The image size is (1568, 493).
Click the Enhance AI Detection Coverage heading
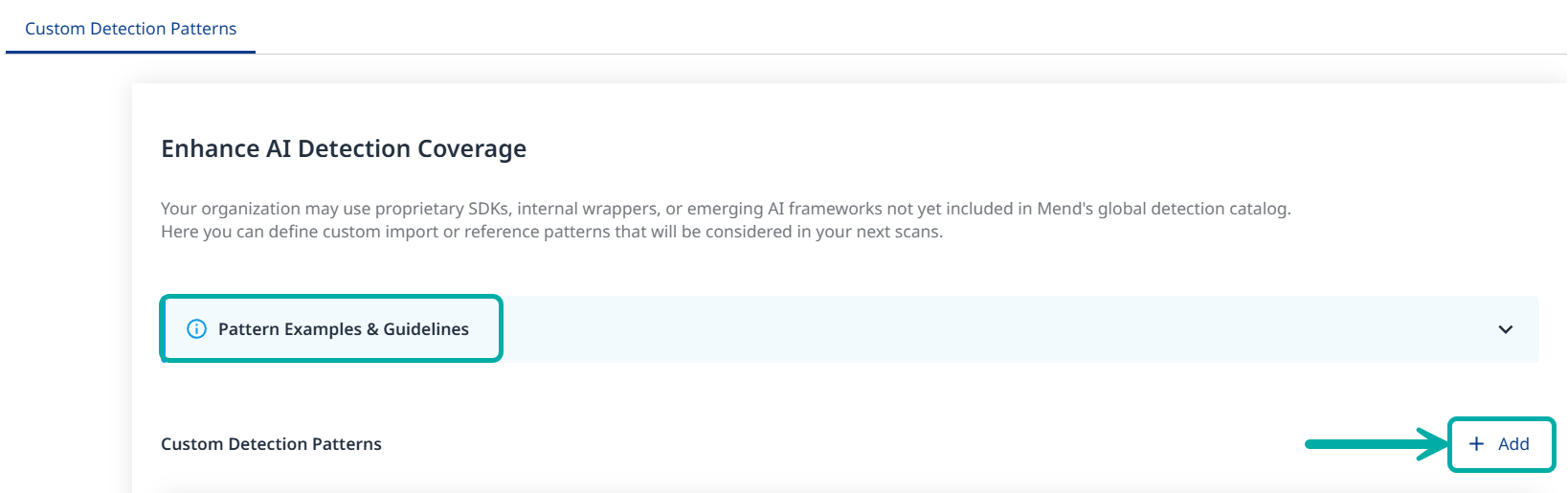tap(343, 148)
